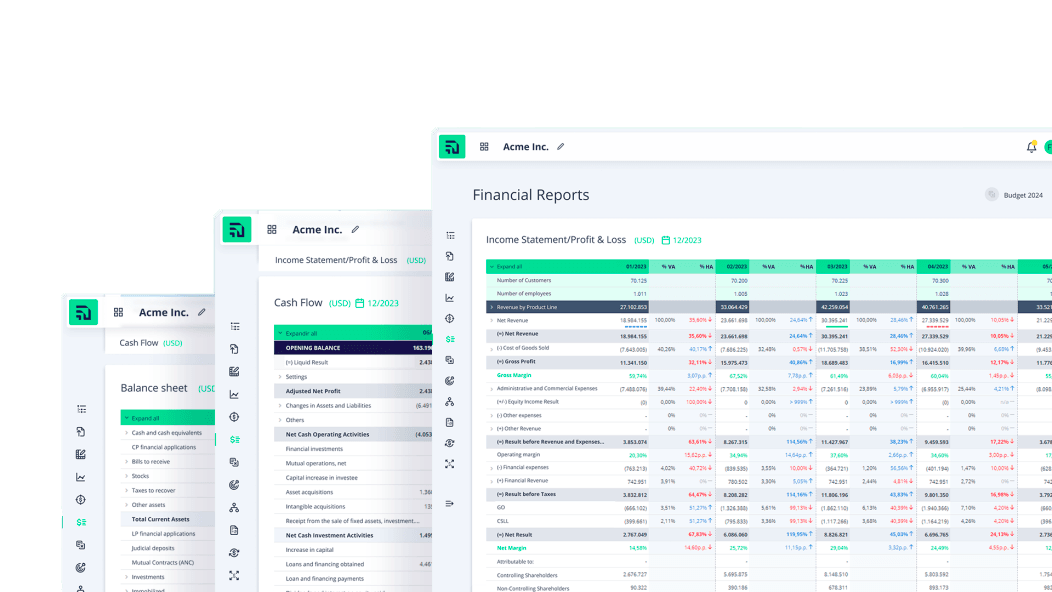Expand Changes in Assets and Liabilities row
Screen dimensions: 1052x592
280,406
